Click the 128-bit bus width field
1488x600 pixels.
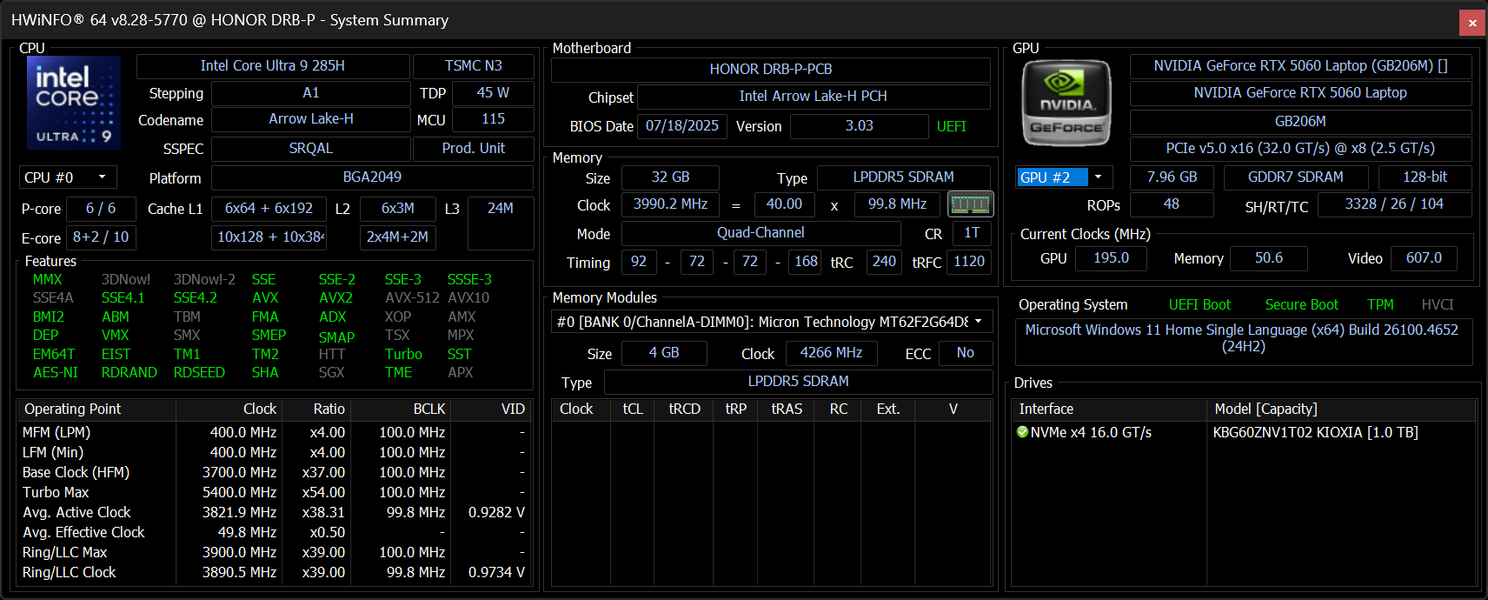(x=1425, y=178)
